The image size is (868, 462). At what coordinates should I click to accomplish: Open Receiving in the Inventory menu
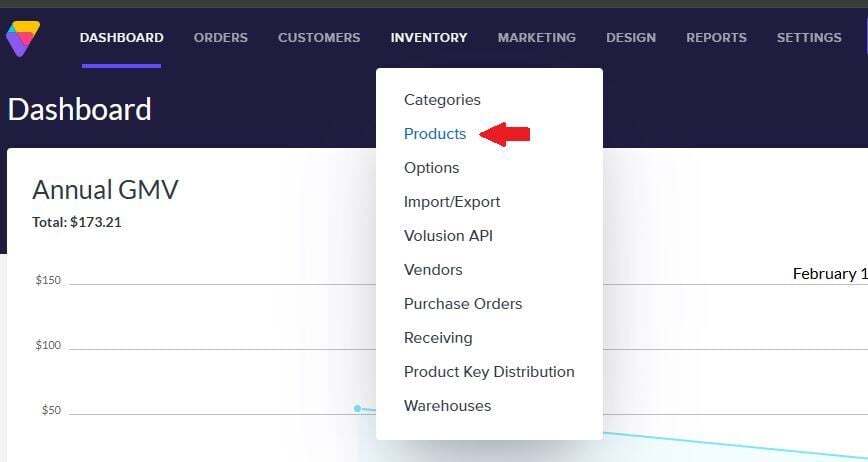438,338
